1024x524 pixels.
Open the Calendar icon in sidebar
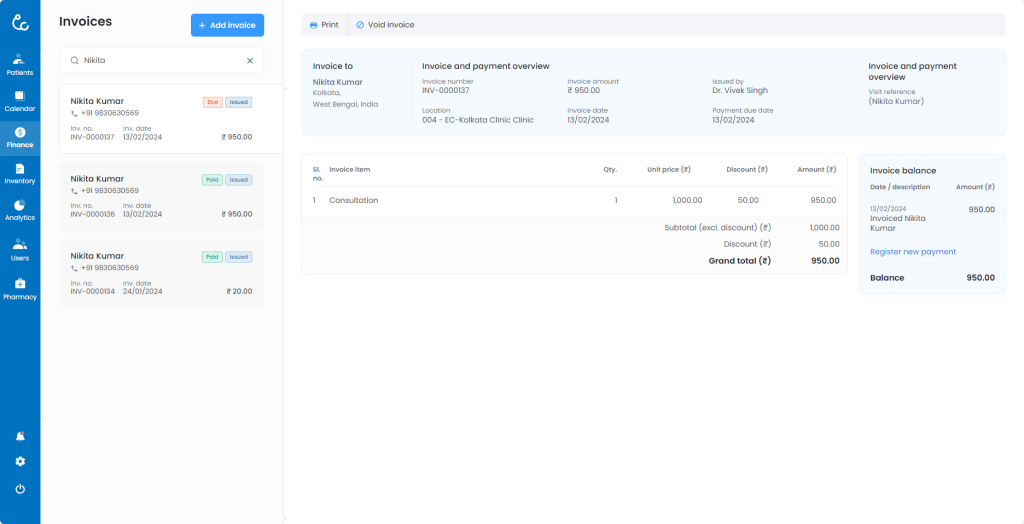click(x=20, y=100)
